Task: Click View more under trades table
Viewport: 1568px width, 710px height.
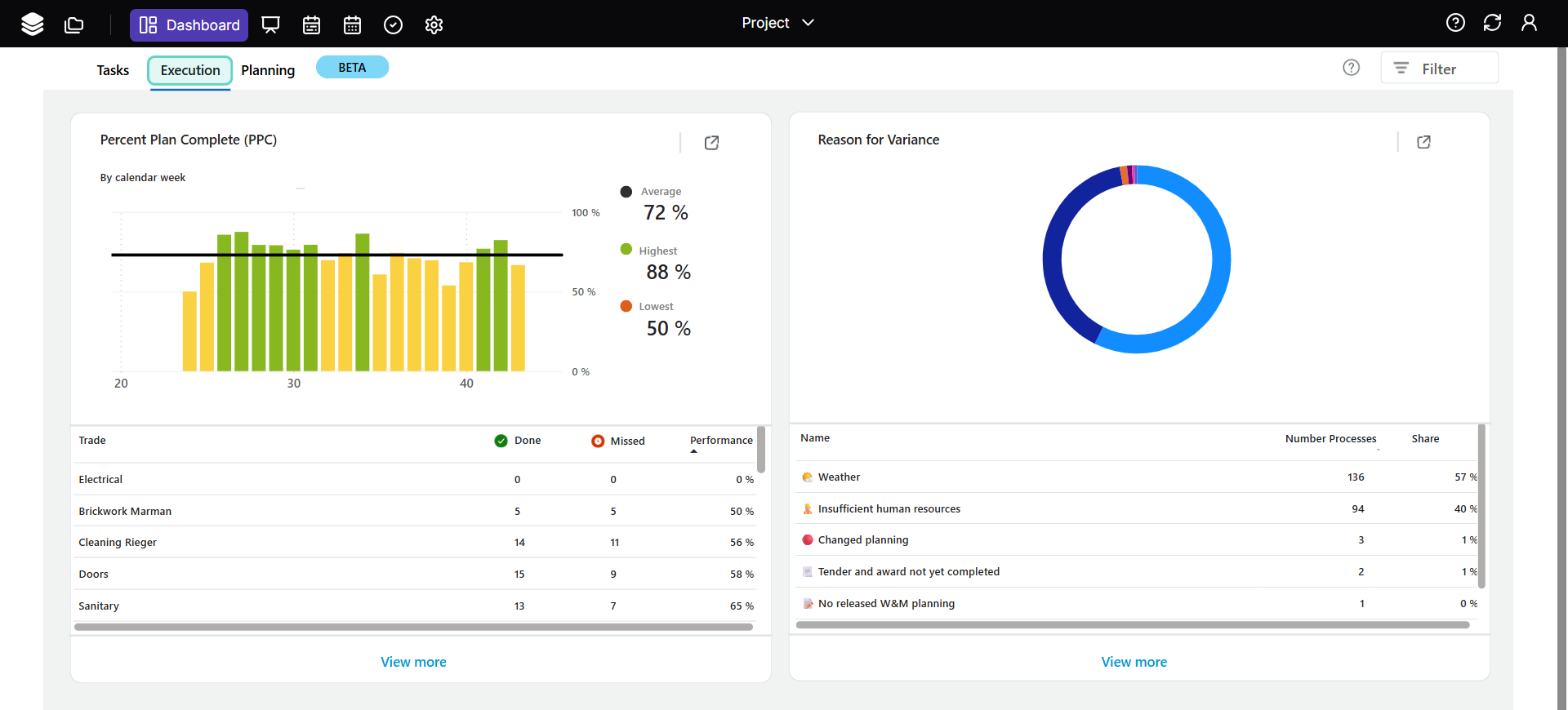Action: coord(413,662)
